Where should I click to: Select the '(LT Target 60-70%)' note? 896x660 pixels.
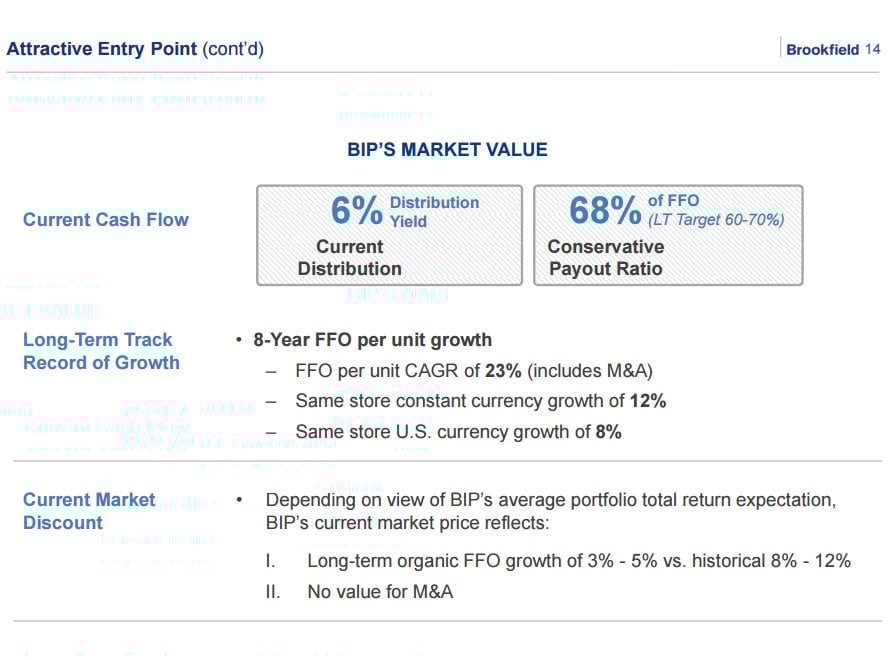(x=716, y=220)
